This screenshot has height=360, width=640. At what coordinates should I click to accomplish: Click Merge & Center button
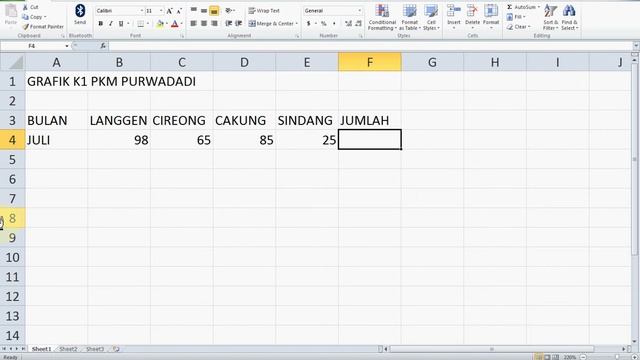tap(271, 24)
